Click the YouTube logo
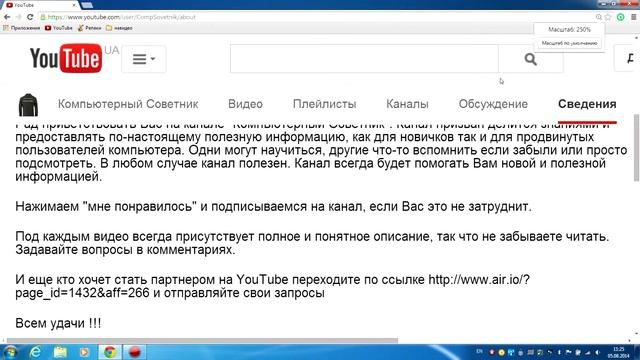The height and width of the screenshot is (360, 640). (x=66, y=58)
